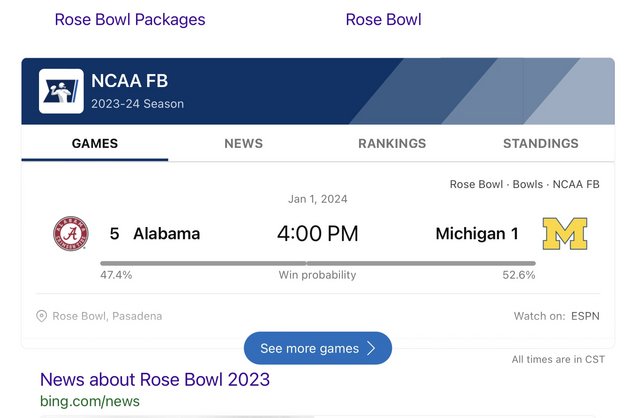
Task: Click the Michigan team name
Action: pyautogui.click(x=470, y=234)
